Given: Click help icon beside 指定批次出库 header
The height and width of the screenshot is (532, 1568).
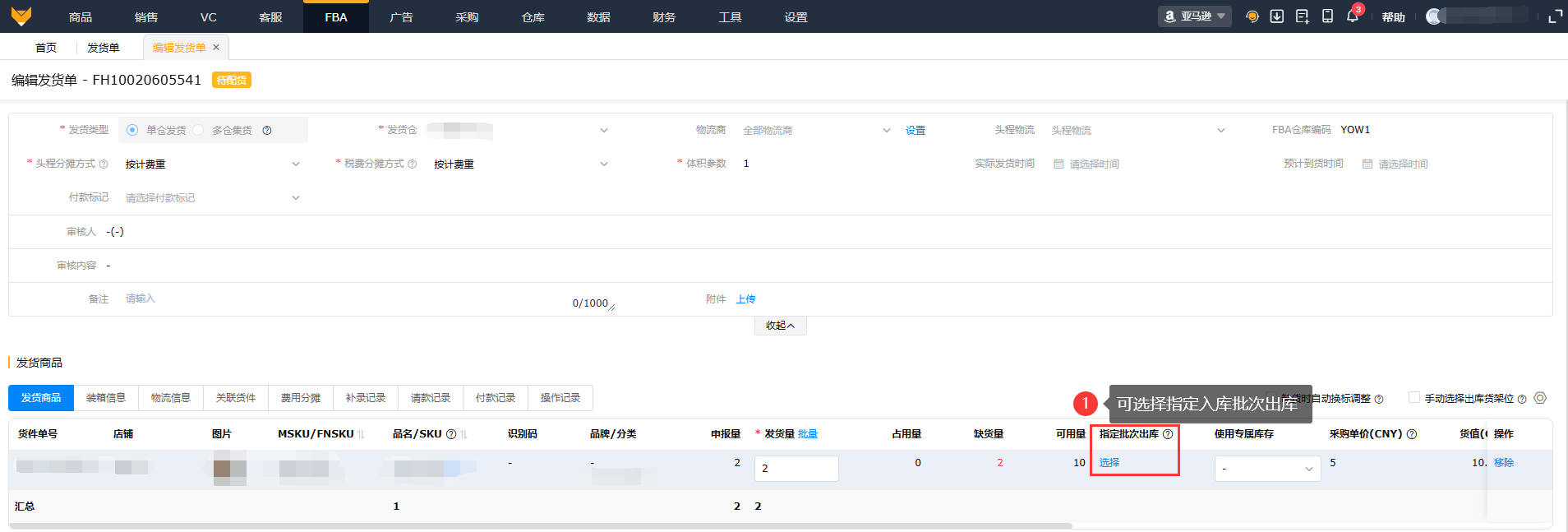Looking at the screenshot, I should (1168, 434).
